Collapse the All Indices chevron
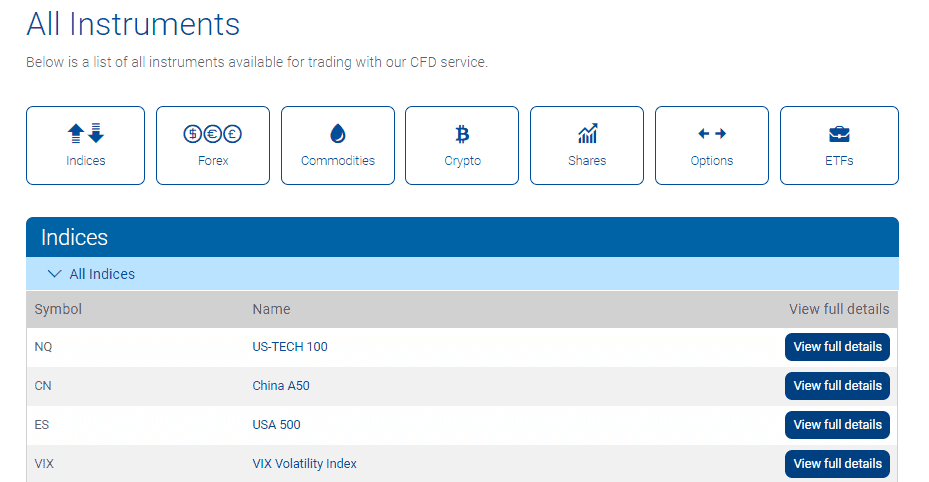Image resolution: width=929 pixels, height=482 pixels. point(54,274)
